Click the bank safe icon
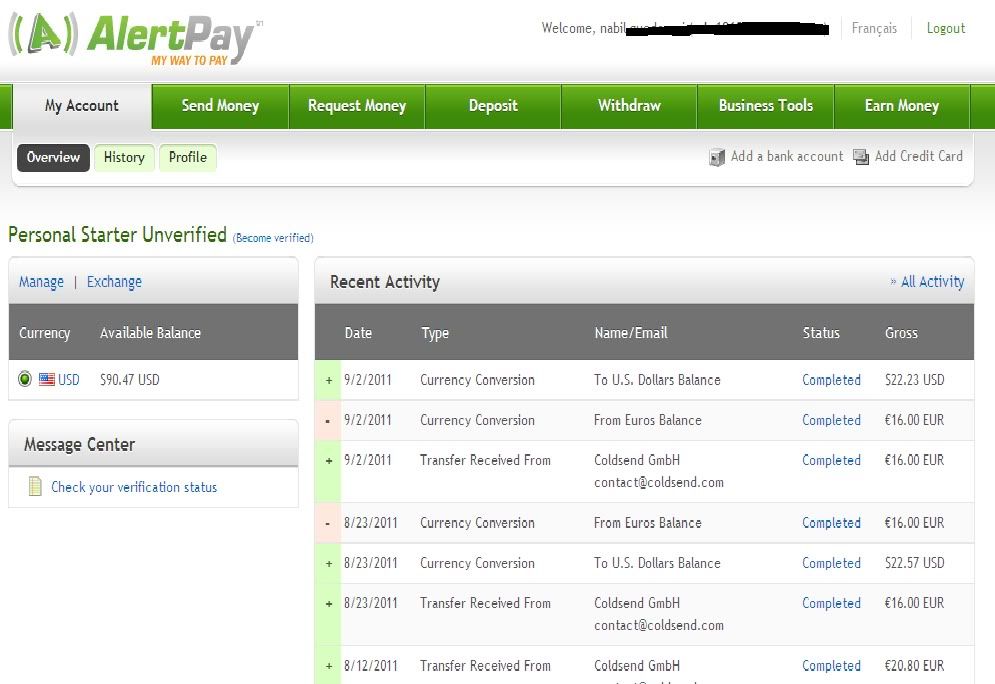The image size is (995, 684). click(x=716, y=157)
